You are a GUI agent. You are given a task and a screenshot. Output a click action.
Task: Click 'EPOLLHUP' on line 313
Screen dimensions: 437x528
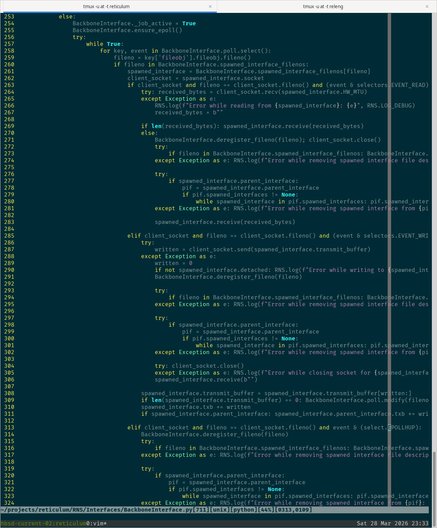[x=403, y=427]
